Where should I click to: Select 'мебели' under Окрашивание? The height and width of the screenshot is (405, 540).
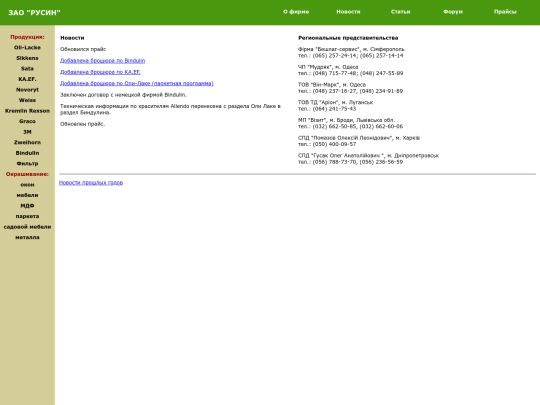[27, 195]
